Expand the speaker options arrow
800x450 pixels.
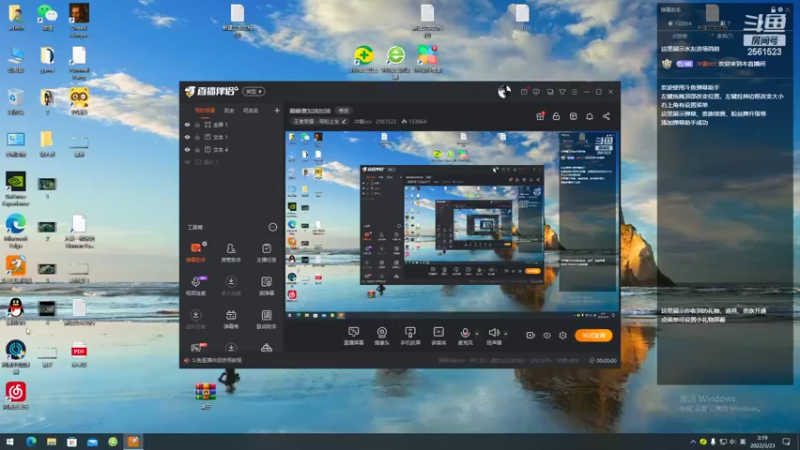[x=506, y=334]
